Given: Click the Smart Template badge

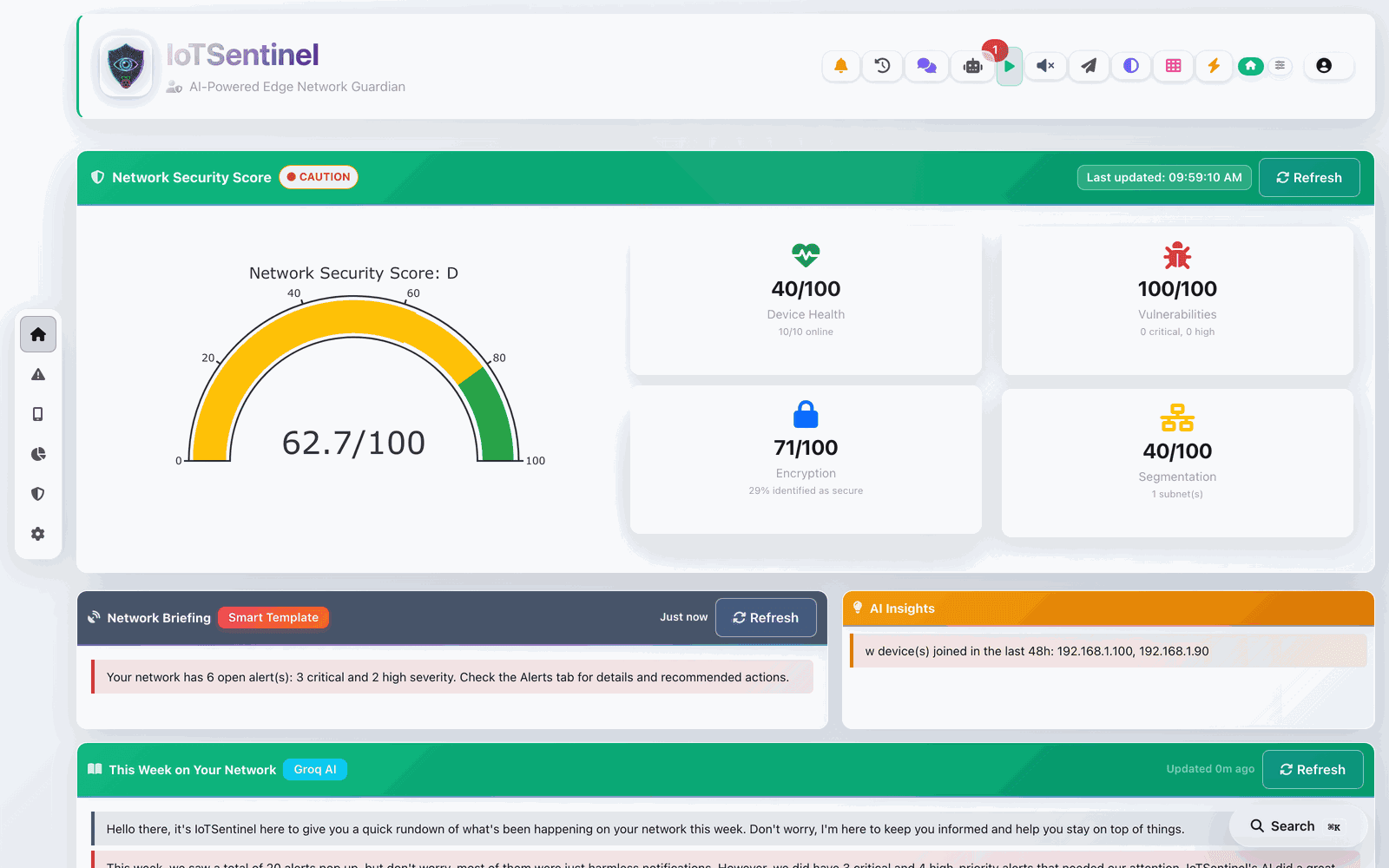Looking at the screenshot, I should pos(273,617).
